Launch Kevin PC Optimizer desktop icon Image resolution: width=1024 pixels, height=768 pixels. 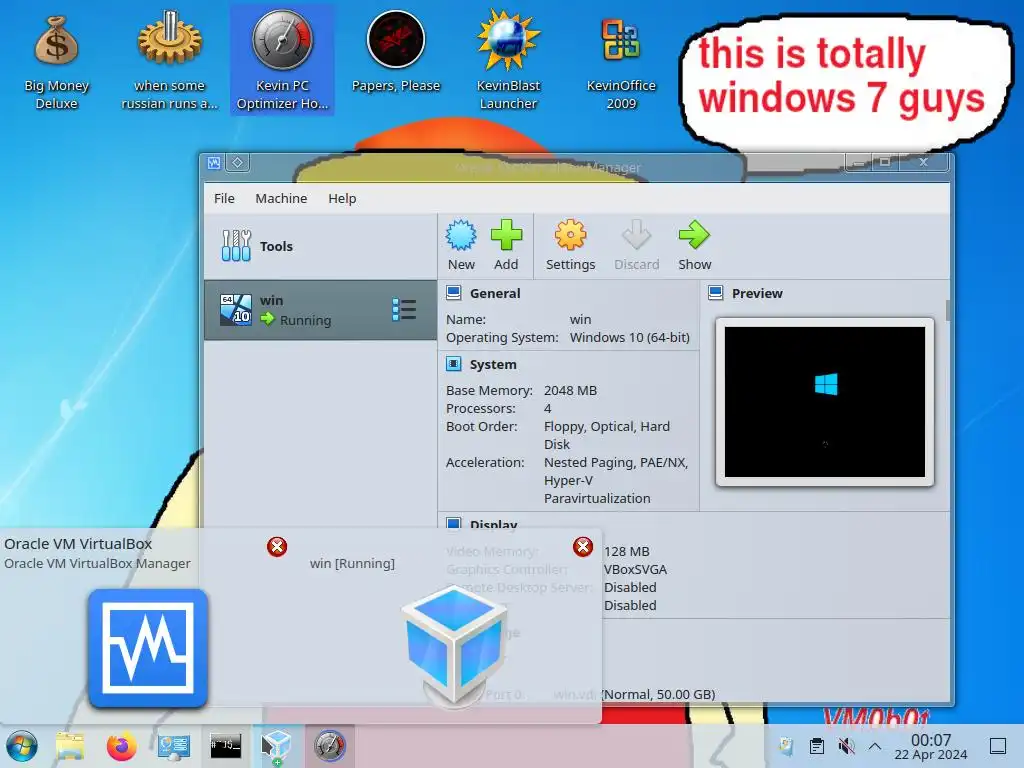coord(282,61)
